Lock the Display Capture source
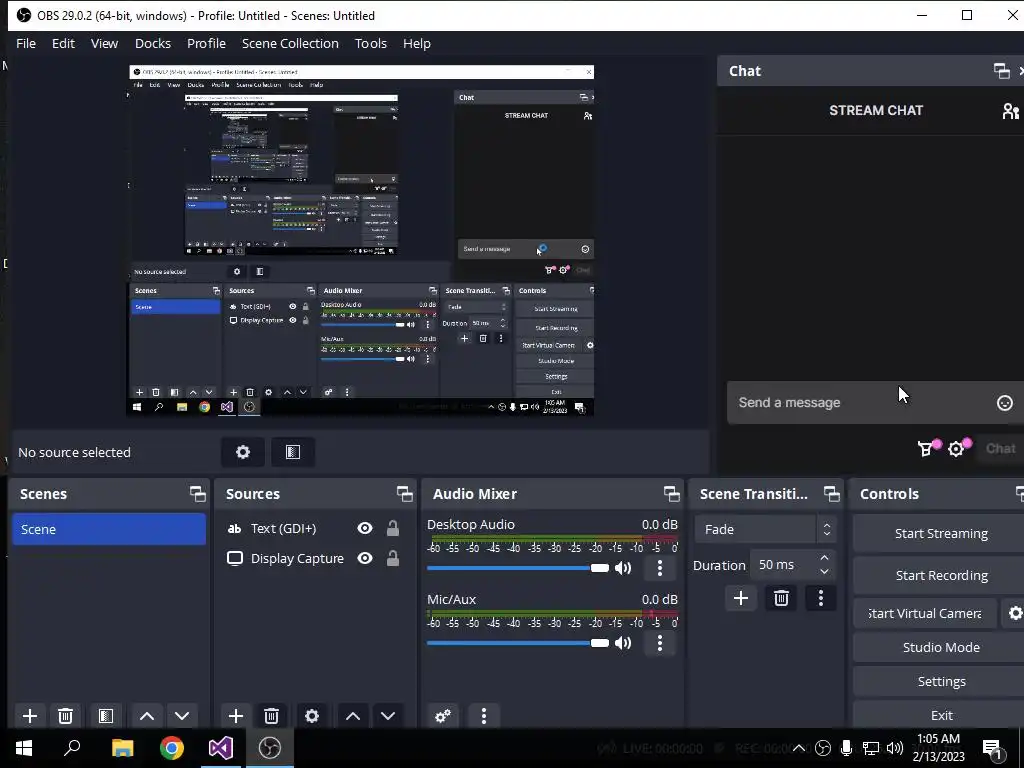The image size is (1024, 768). [392, 558]
